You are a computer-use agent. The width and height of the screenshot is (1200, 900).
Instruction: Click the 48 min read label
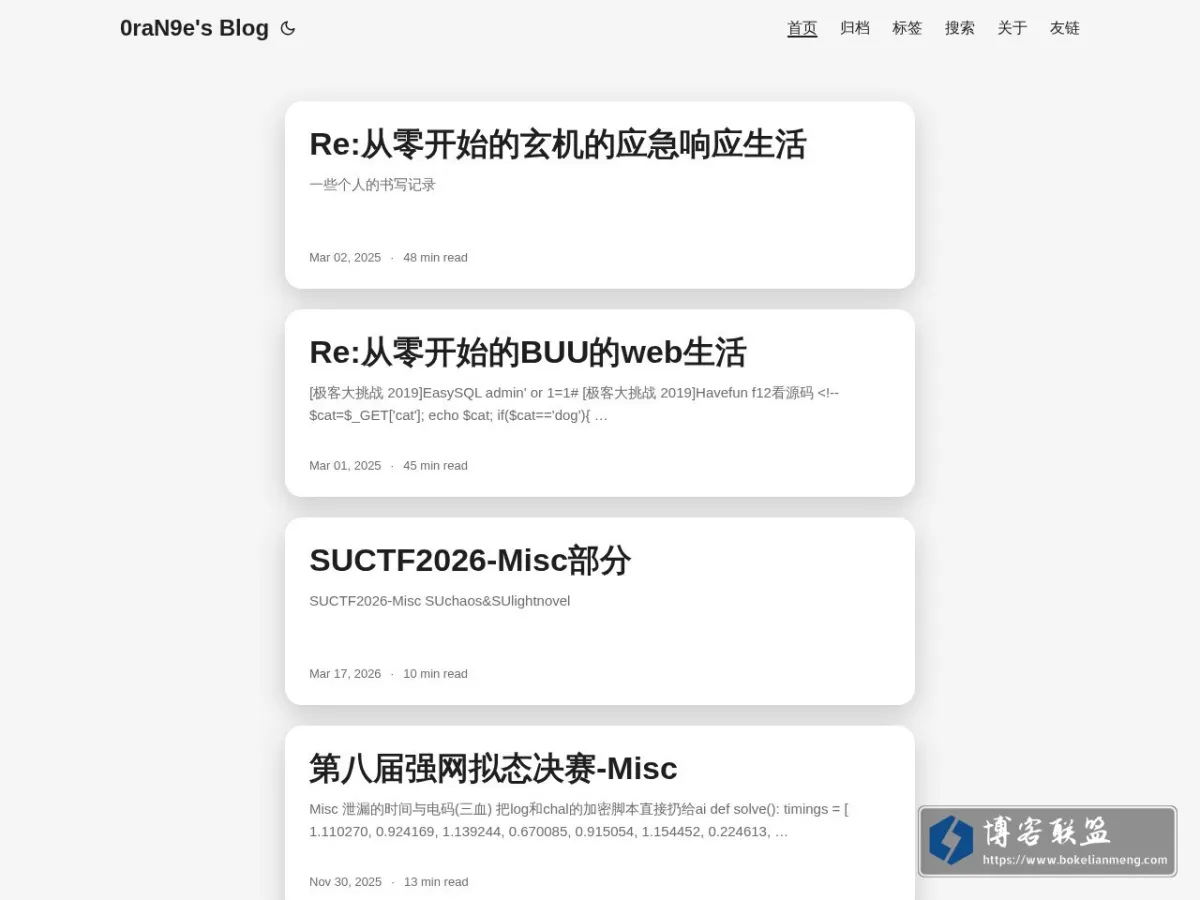tap(435, 257)
